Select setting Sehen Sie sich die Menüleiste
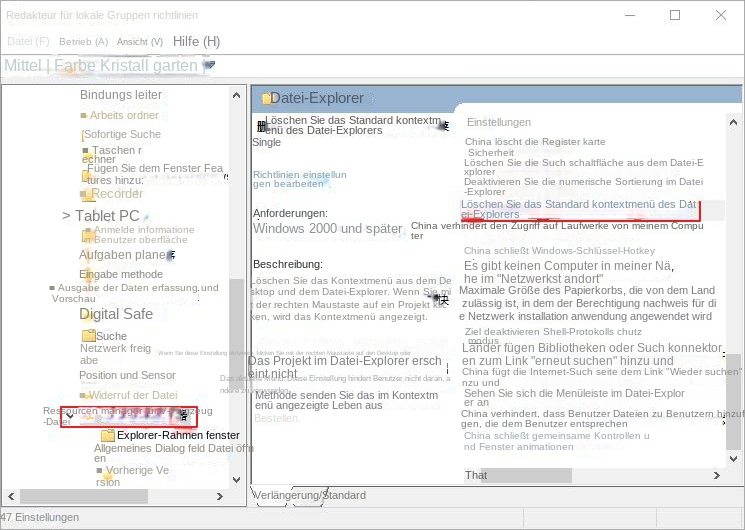 click(x=574, y=397)
